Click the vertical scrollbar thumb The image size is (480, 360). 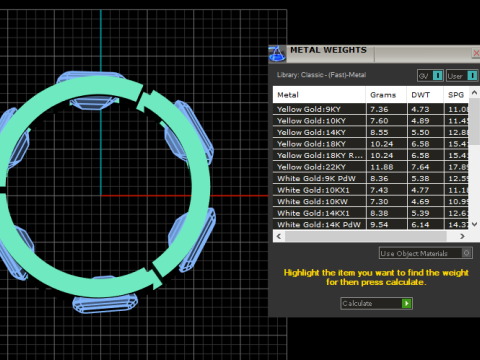click(x=474, y=122)
